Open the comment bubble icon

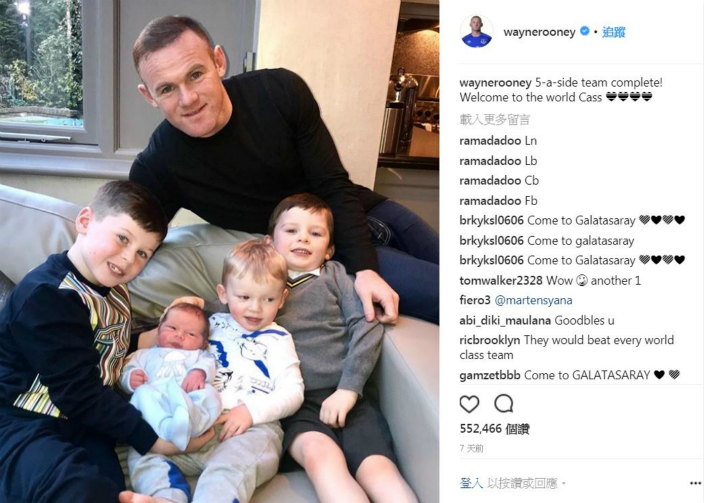[x=503, y=404]
